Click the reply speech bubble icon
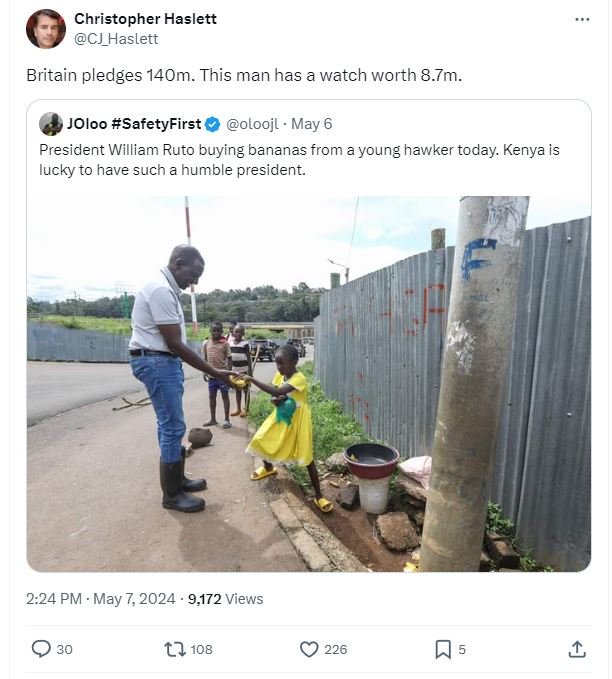 [41, 649]
